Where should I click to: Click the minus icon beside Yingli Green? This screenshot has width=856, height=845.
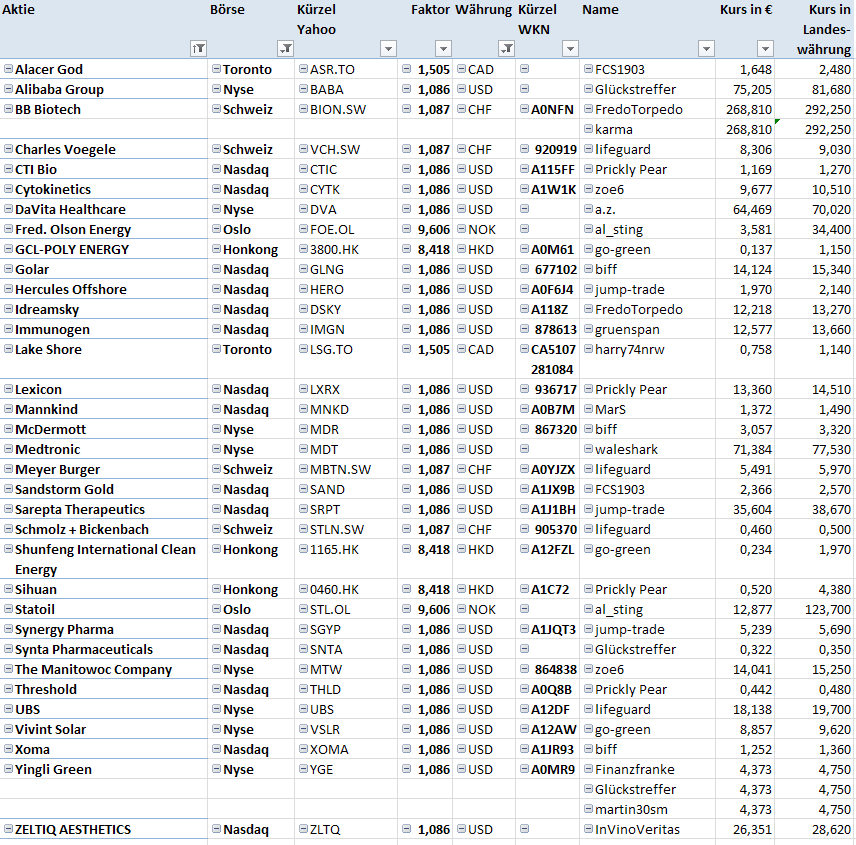coord(8,769)
